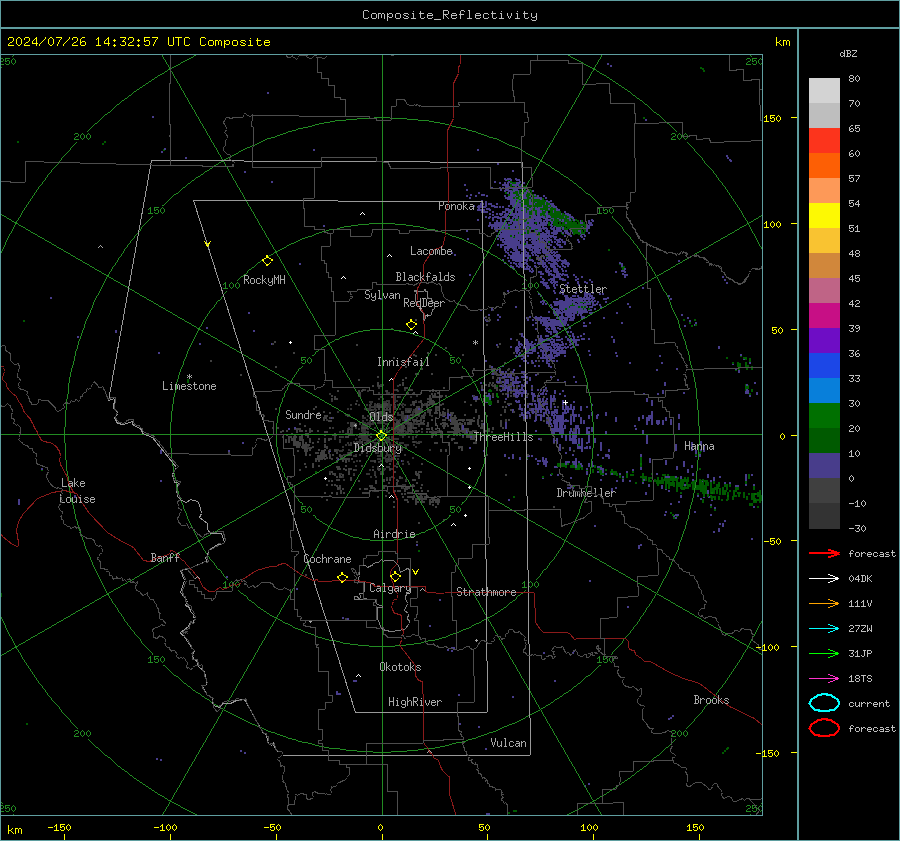Click the green 31JP arrow icon
This screenshot has width=900, height=841.
(824, 653)
